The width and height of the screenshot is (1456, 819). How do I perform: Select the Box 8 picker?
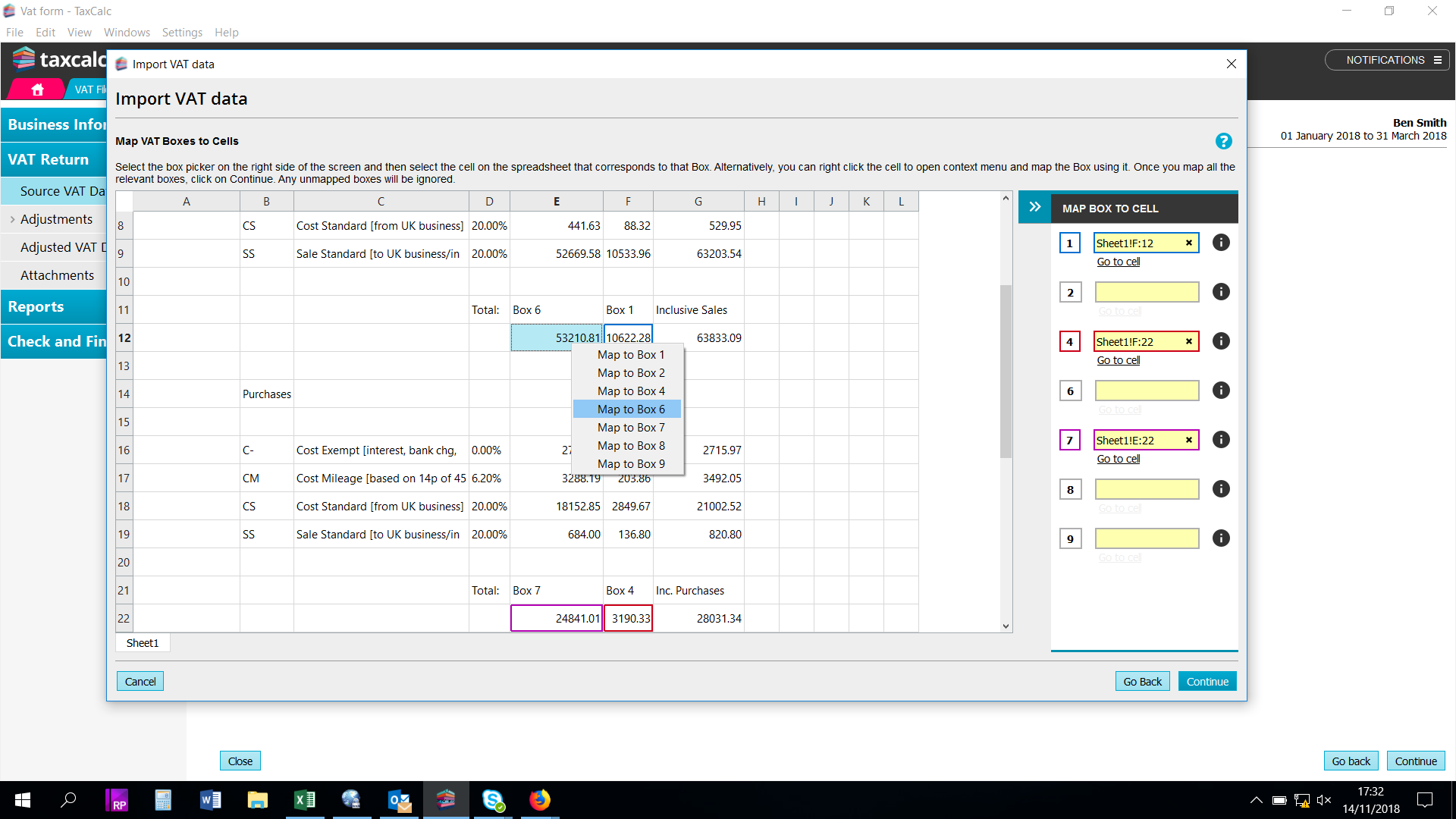[1070, 490]
